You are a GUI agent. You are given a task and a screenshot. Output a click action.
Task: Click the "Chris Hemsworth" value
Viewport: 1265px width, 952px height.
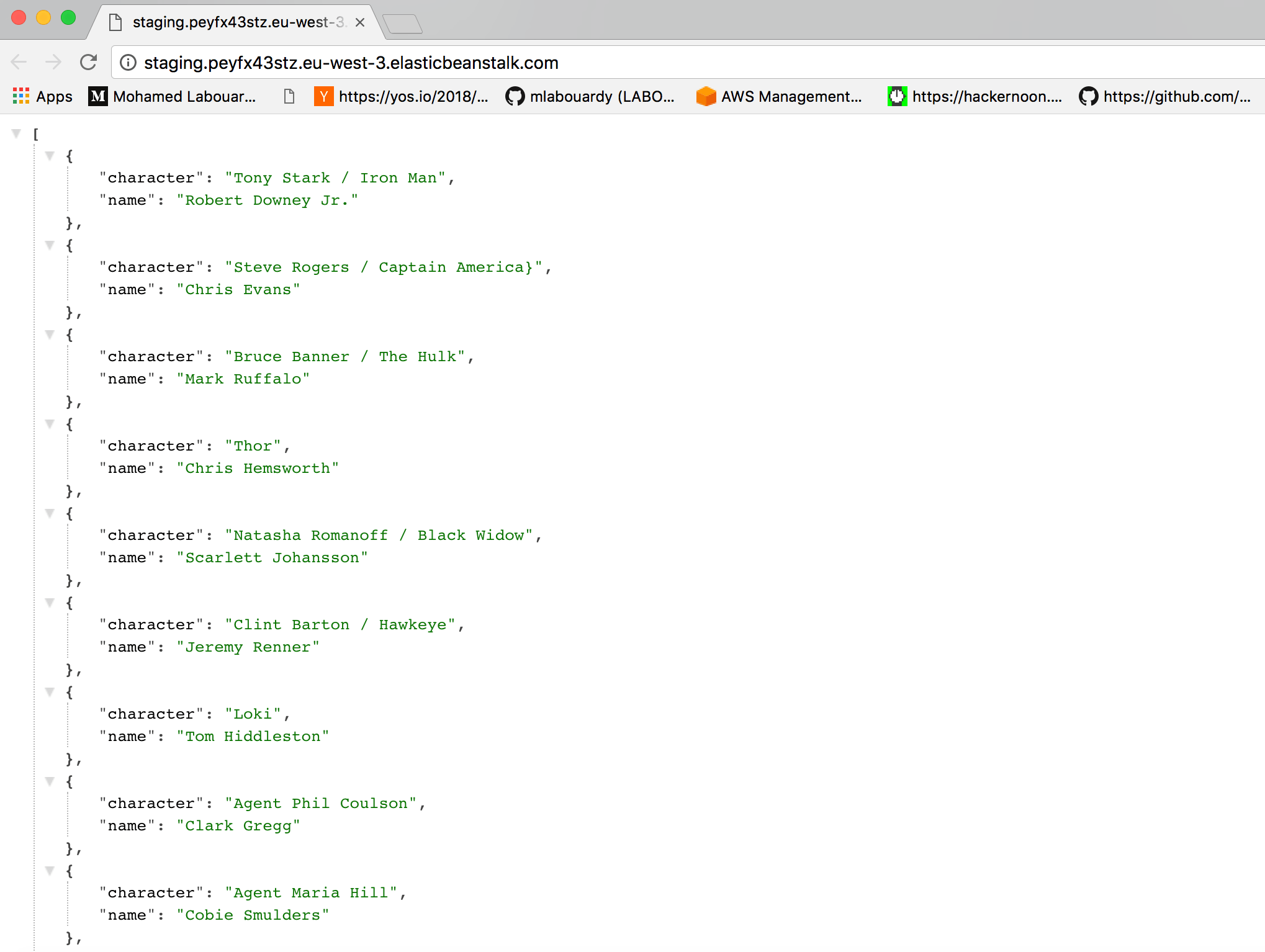point(258,469)
